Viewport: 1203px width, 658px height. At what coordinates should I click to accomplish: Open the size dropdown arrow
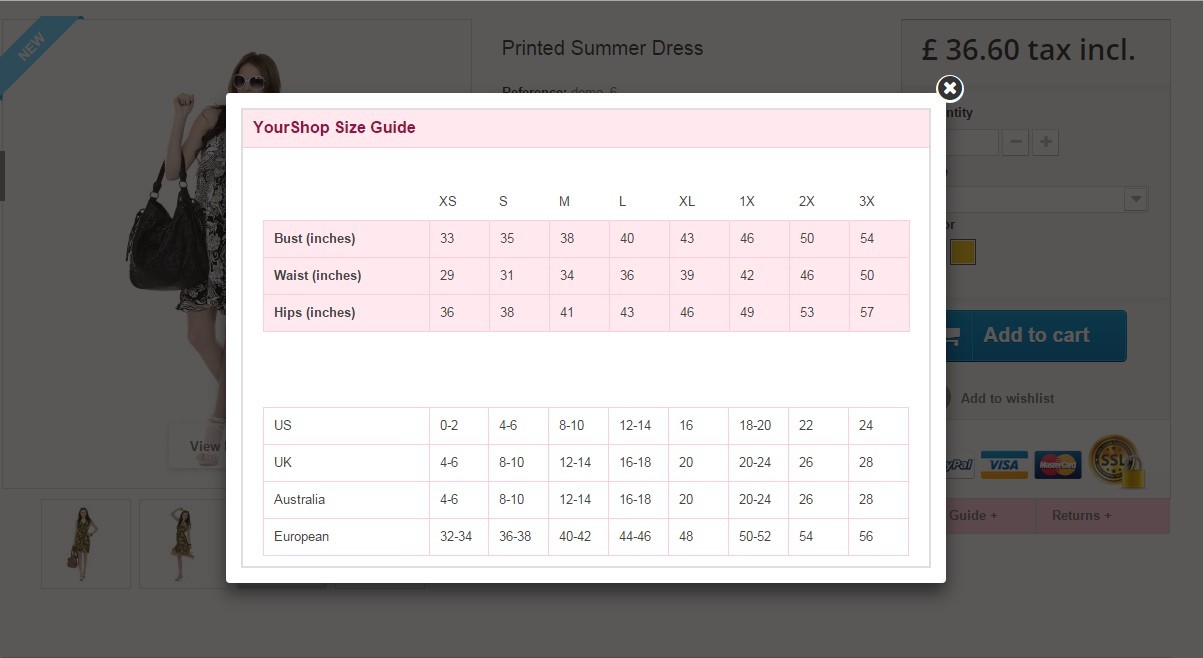(x=1135, y=199)
